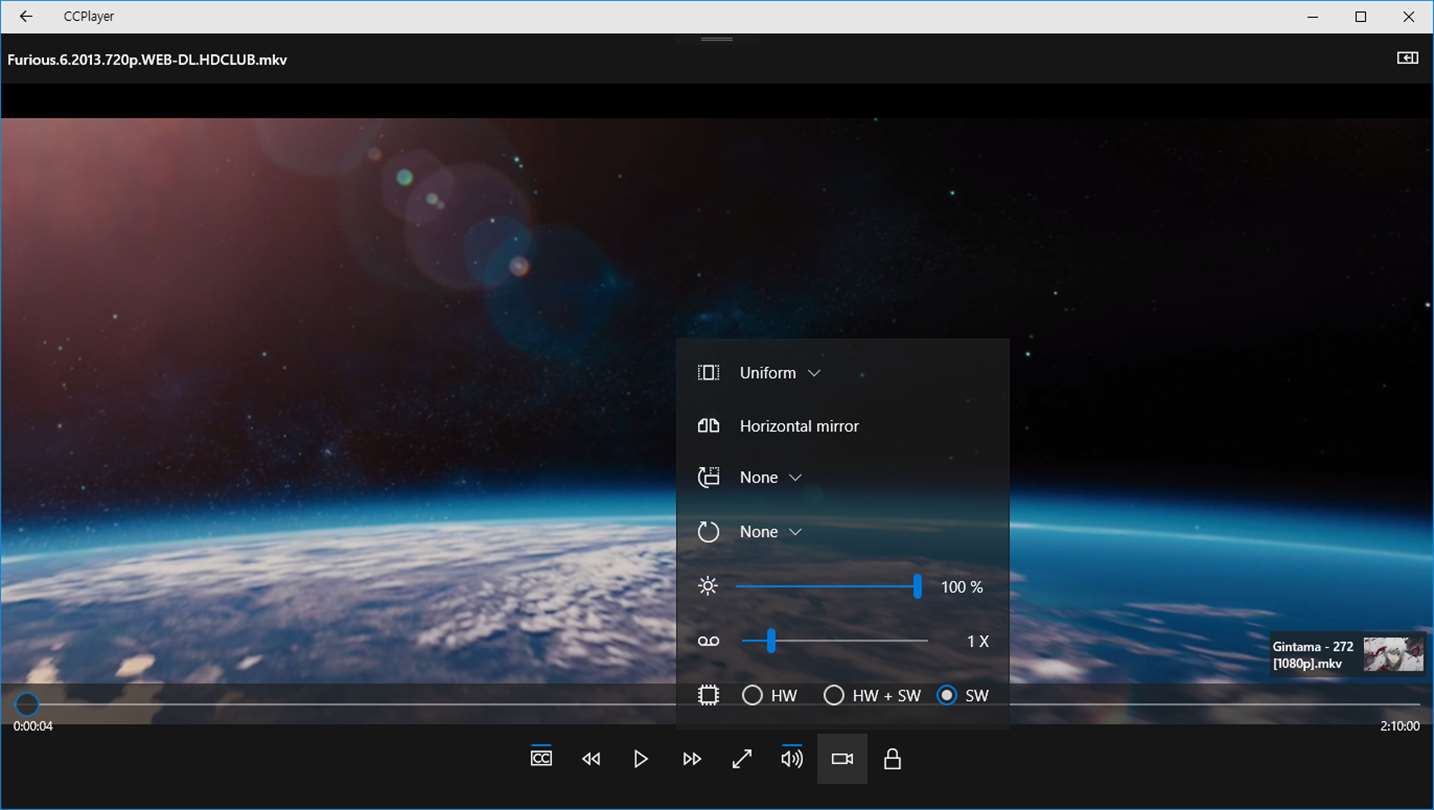Click the aspect ratio icon next to Uniform

(708, 373)
